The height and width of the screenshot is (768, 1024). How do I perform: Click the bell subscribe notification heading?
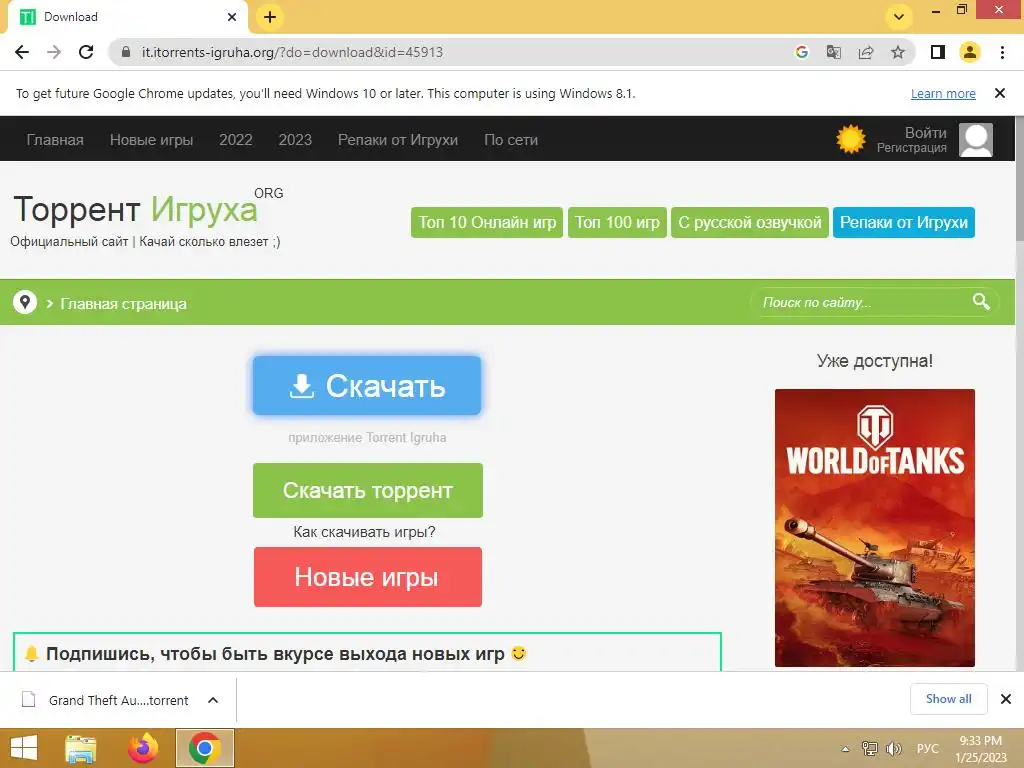275,654
